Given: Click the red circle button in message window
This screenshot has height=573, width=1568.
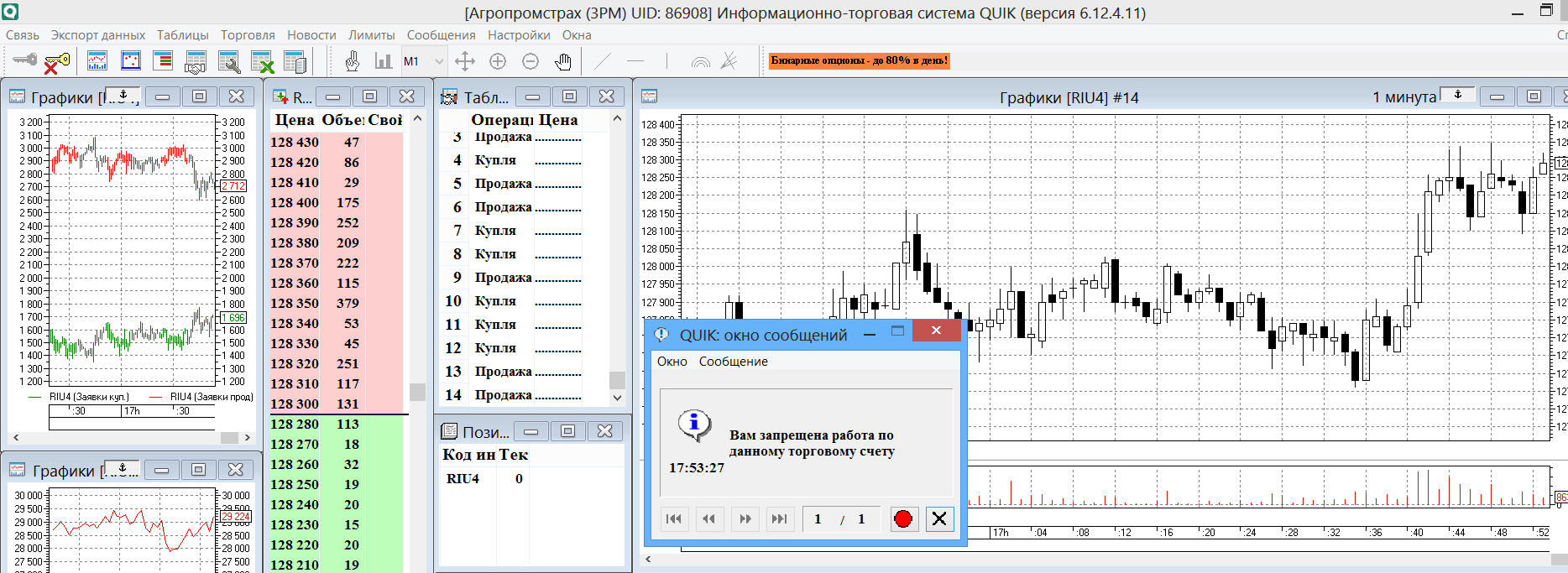Looking at the screenshot, I should (x=903, y=519).
